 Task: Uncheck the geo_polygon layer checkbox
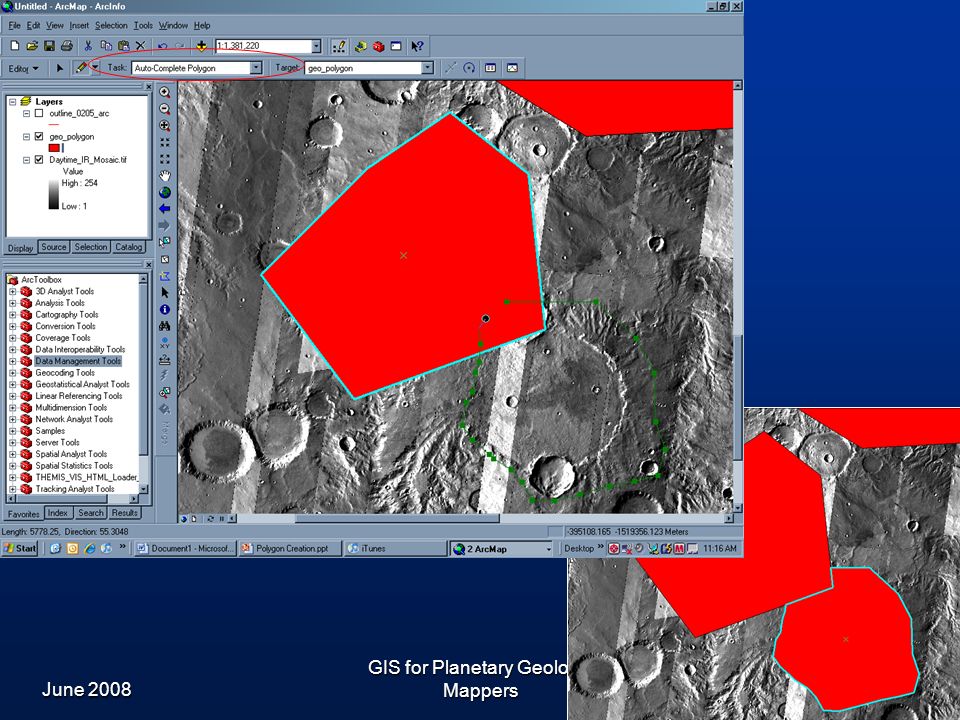[x=39, y=137]
